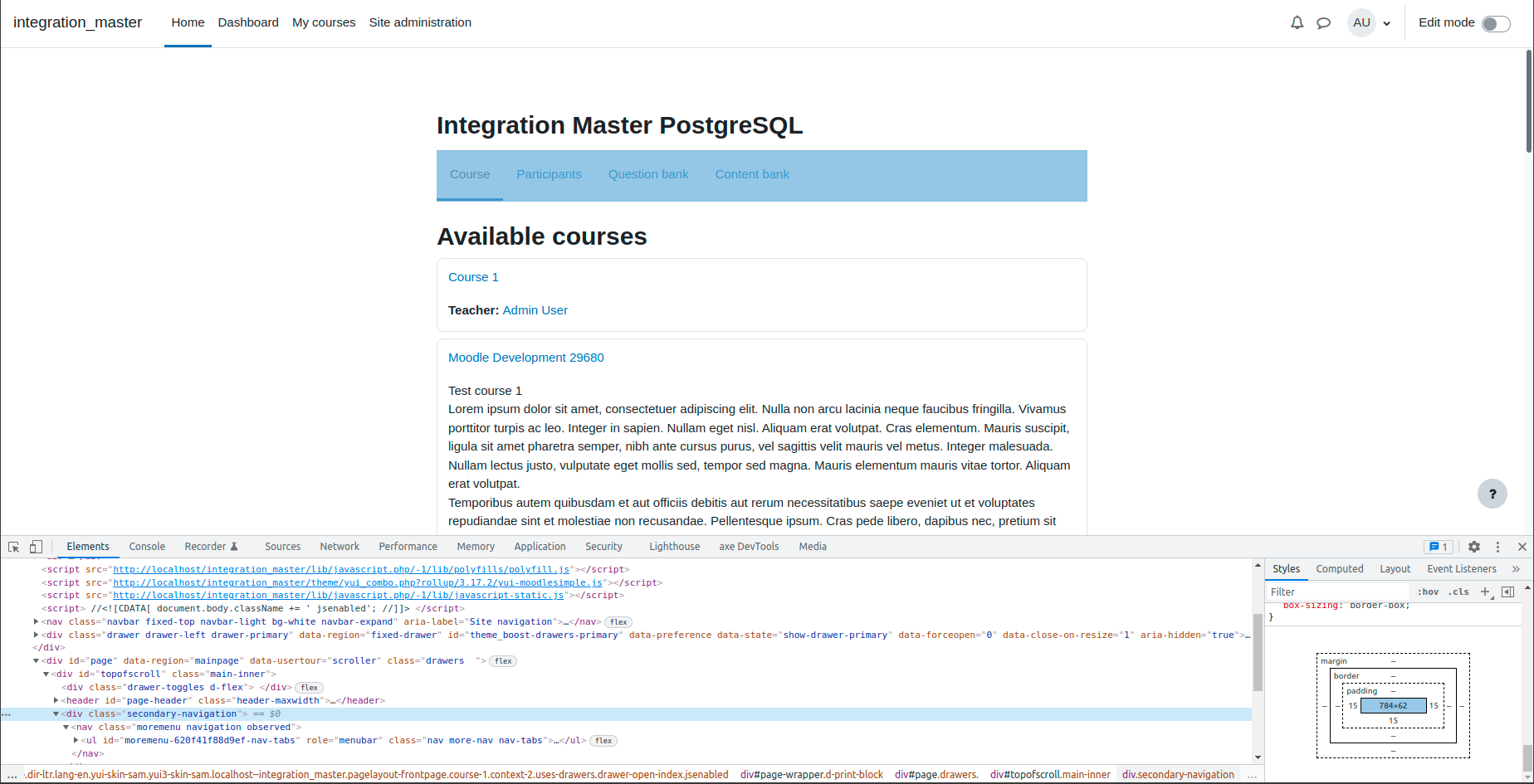Open the Sources tab
The width and height of the screenshot is (1534, 784).
pyautogui.click(x=282, y=547)
